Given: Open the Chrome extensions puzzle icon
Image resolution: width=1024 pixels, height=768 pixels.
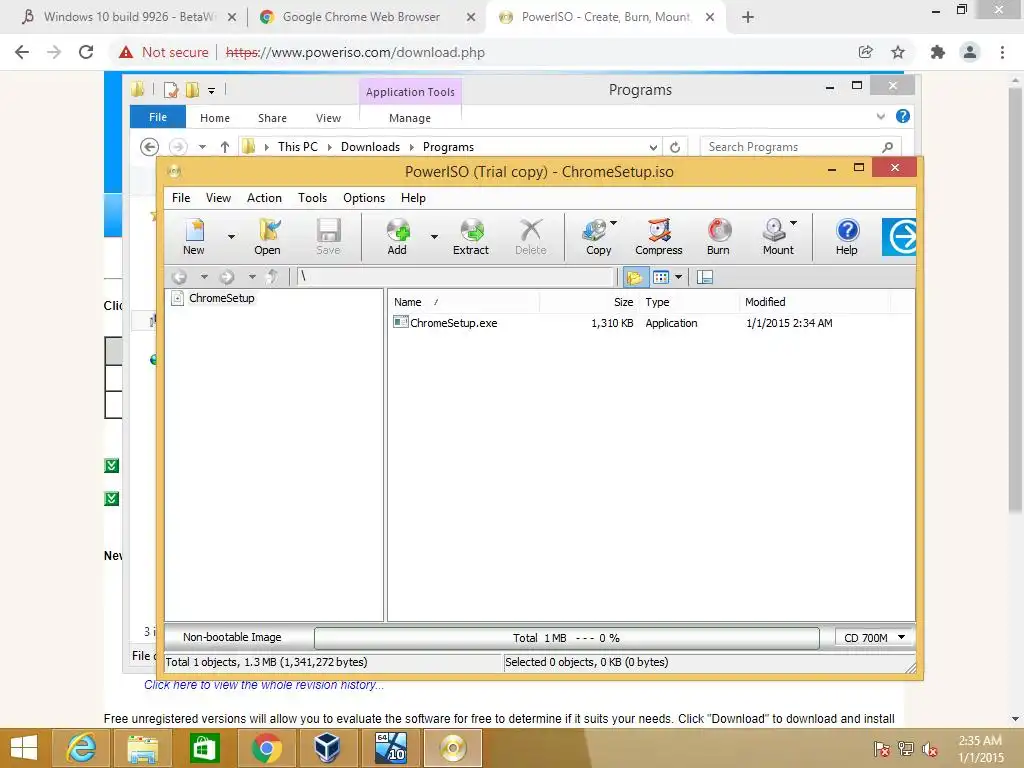Looking at the screenshot, I should click(x=938, y=52).
